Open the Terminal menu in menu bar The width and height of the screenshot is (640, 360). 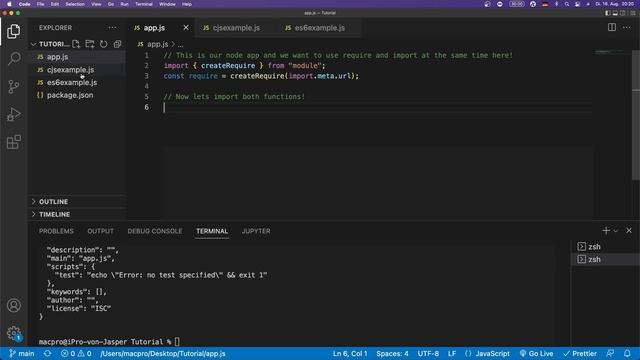pos(144,4)
